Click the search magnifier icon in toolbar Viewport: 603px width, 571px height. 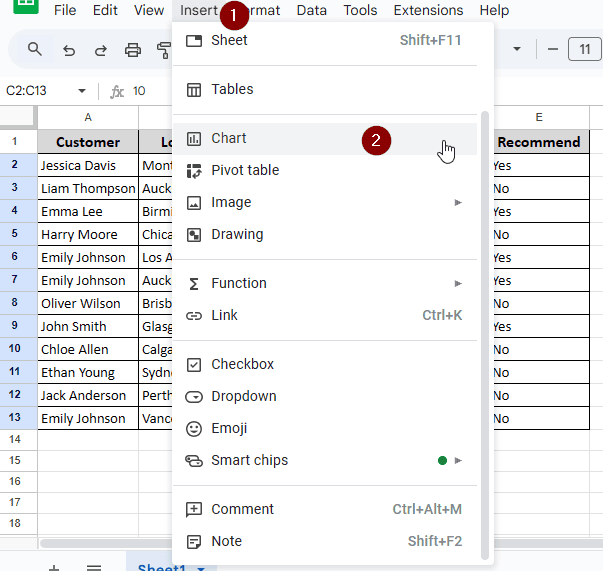click(35, 50)
